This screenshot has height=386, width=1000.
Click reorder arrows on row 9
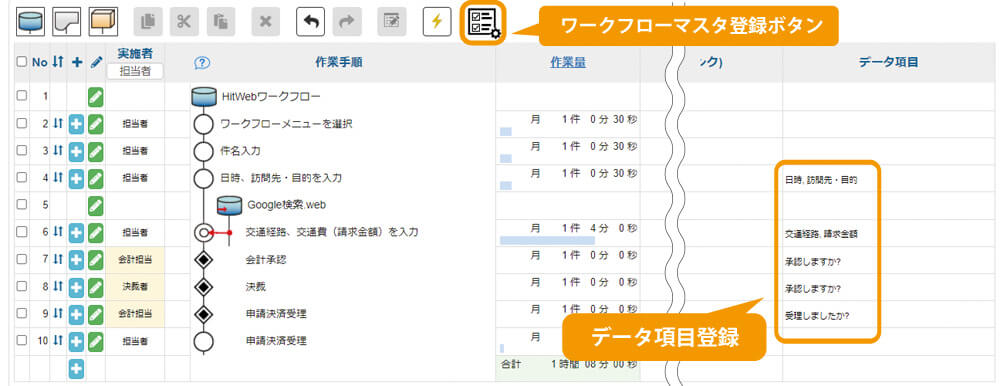pyautogui.click(x=58, y=313)
